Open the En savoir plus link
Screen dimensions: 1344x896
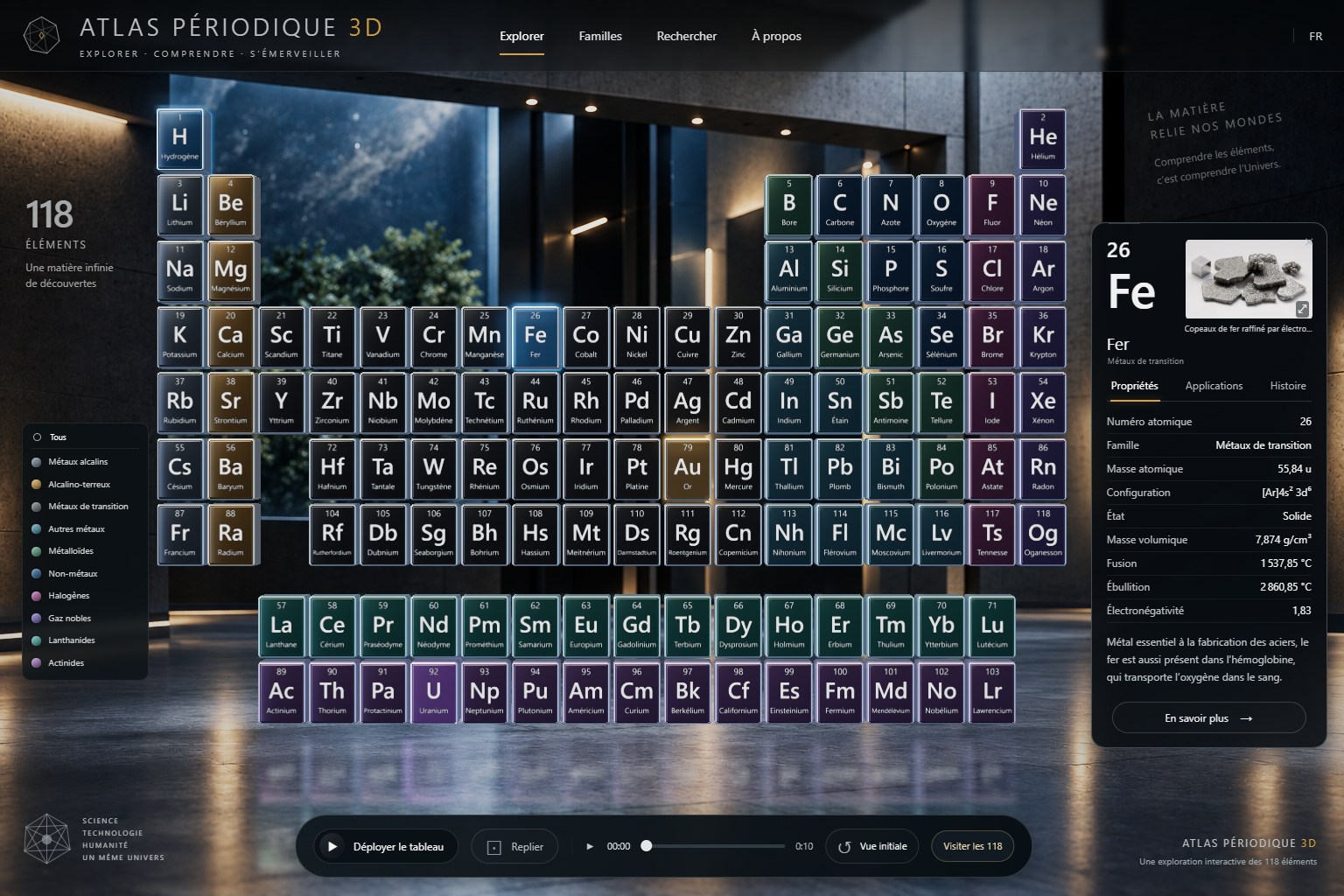(x=1208, y=718)
